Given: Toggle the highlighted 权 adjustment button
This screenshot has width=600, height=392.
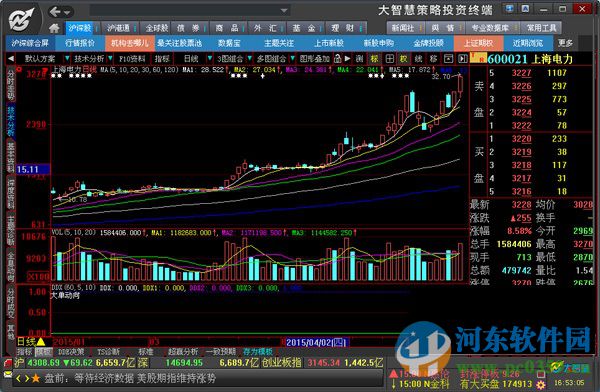Looking at the screenshot, I should (x=404, y=59).
